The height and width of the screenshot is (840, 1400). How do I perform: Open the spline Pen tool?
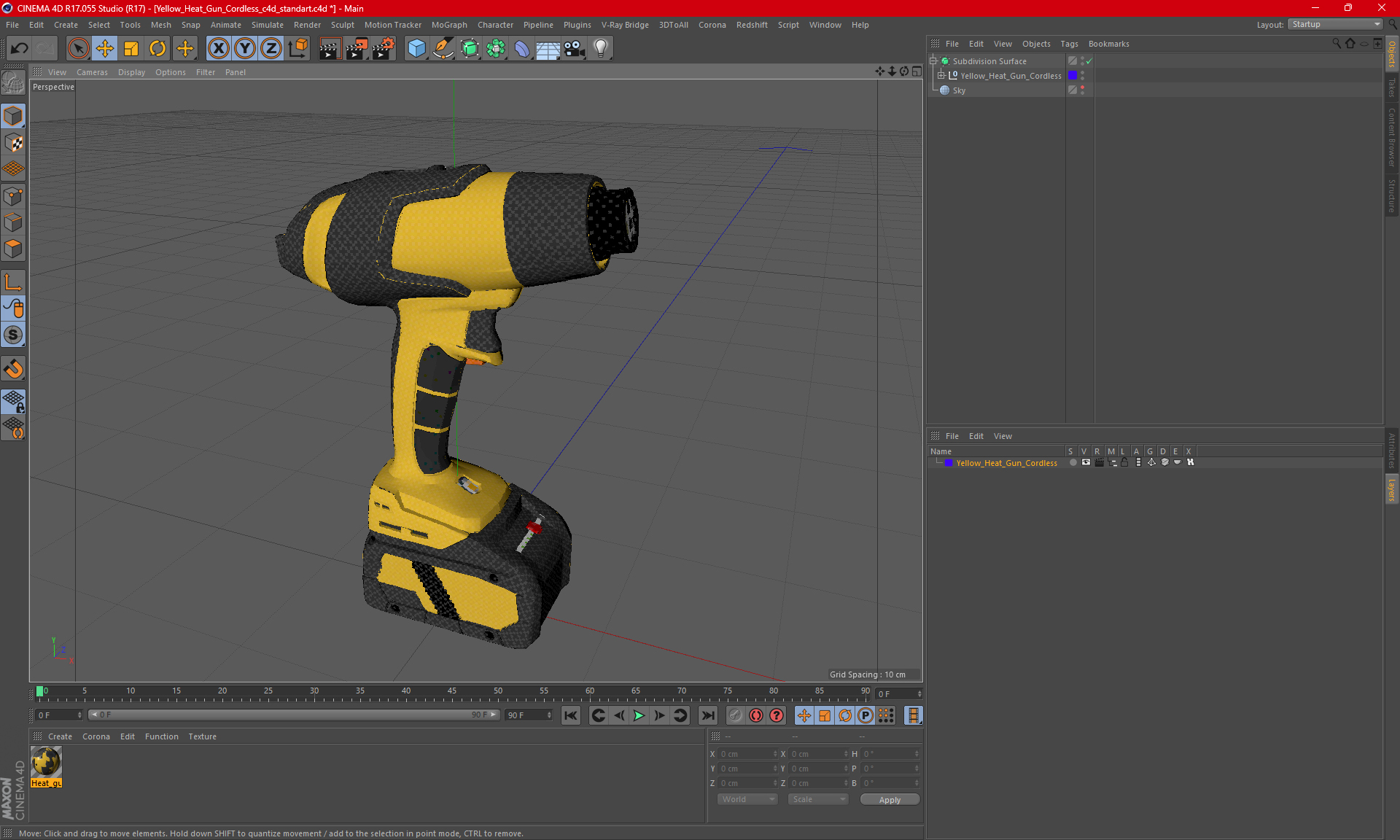click(443, 48)
